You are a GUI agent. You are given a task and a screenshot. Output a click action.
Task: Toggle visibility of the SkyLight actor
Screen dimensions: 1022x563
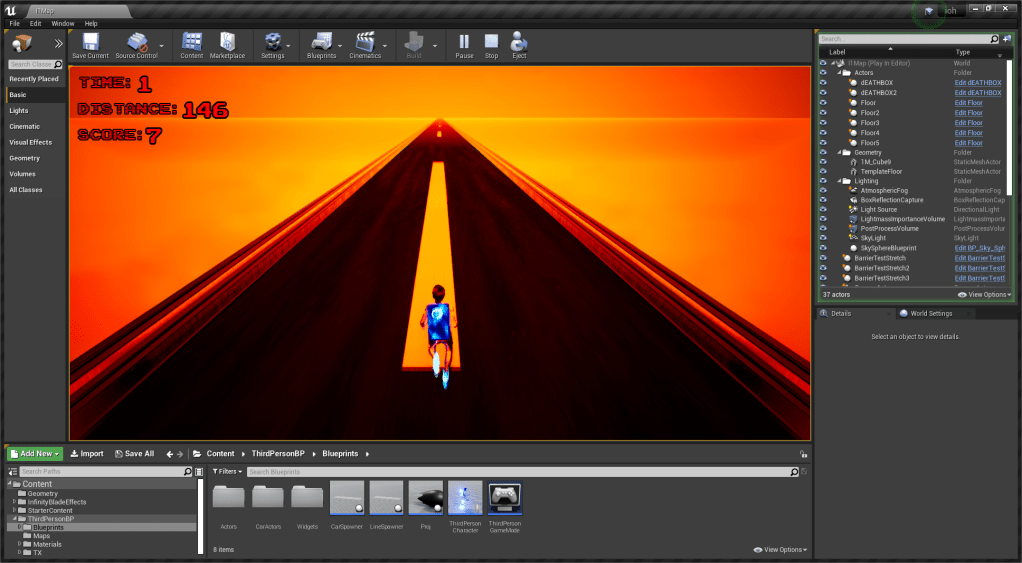pyautogui.click(x=823, y=238)
